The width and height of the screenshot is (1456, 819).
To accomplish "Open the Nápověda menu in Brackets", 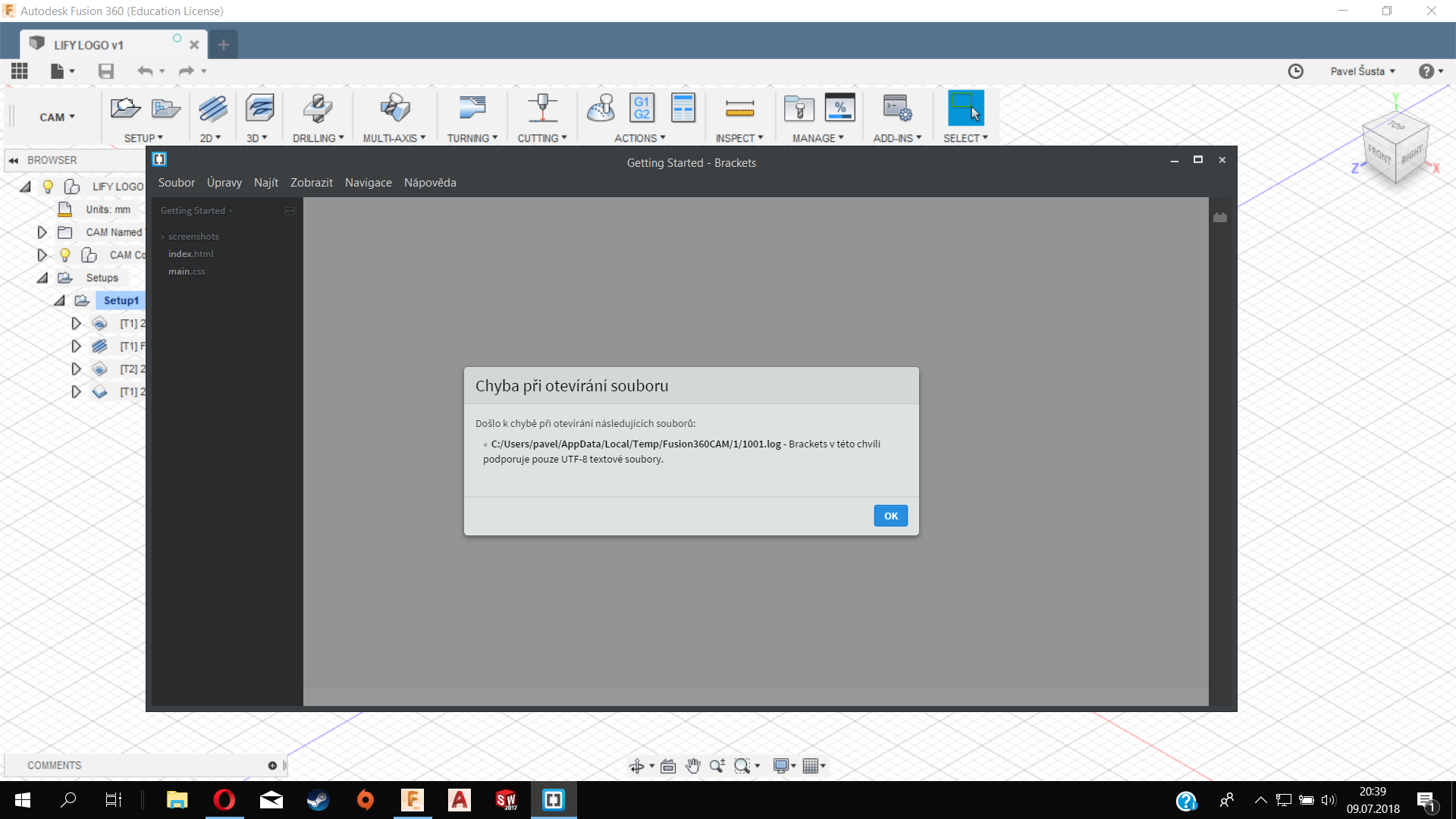I will click(x=430, y=183).
